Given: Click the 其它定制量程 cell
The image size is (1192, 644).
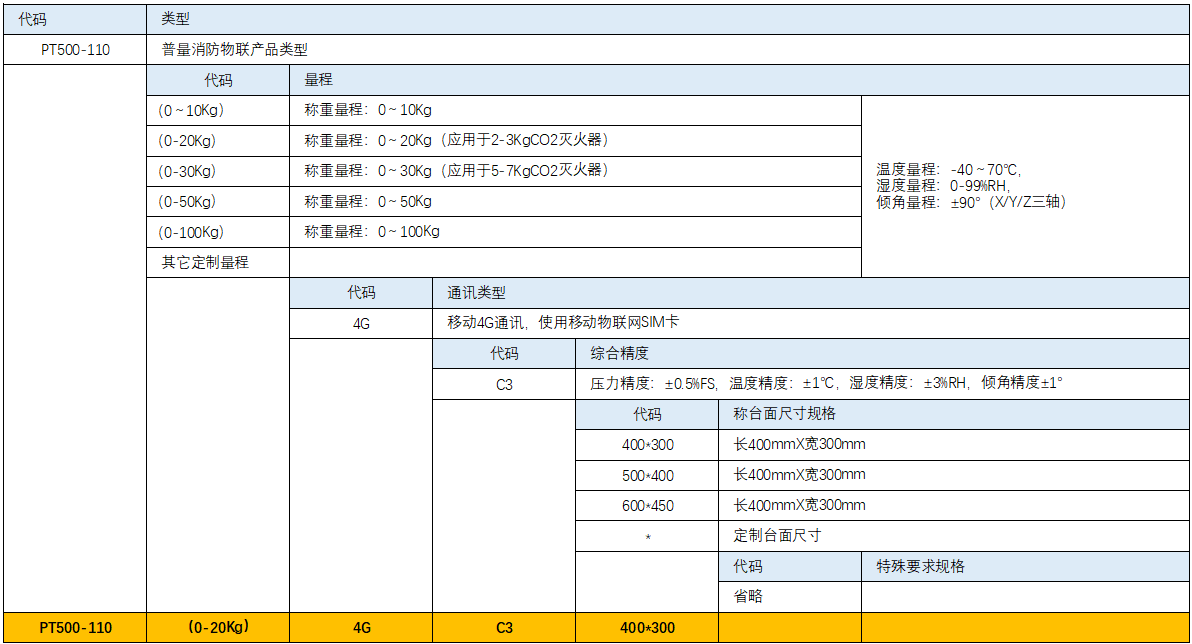Looking at the screenshot, I should (x=218, y=262).
